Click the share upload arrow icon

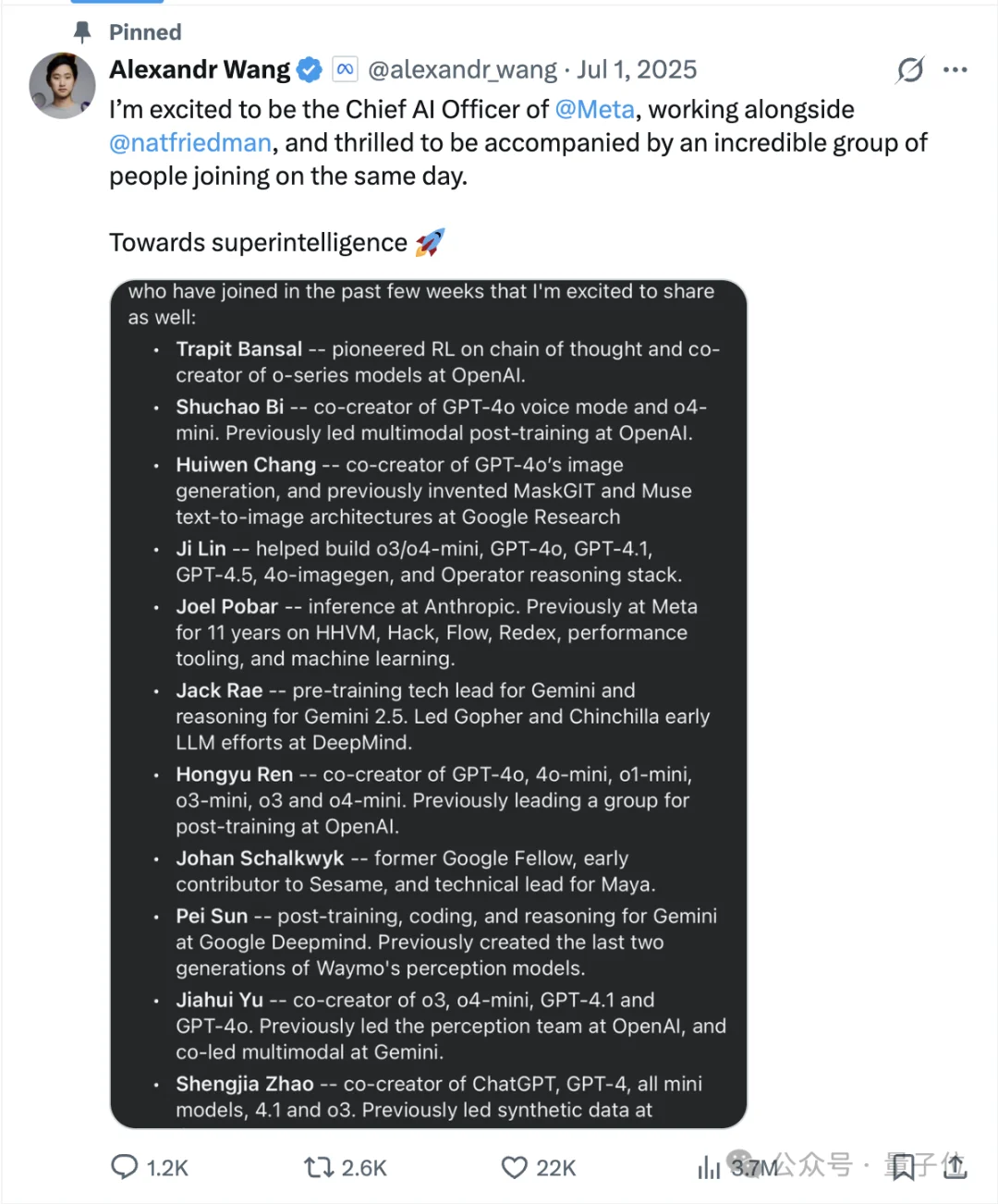pos(955,1167)
